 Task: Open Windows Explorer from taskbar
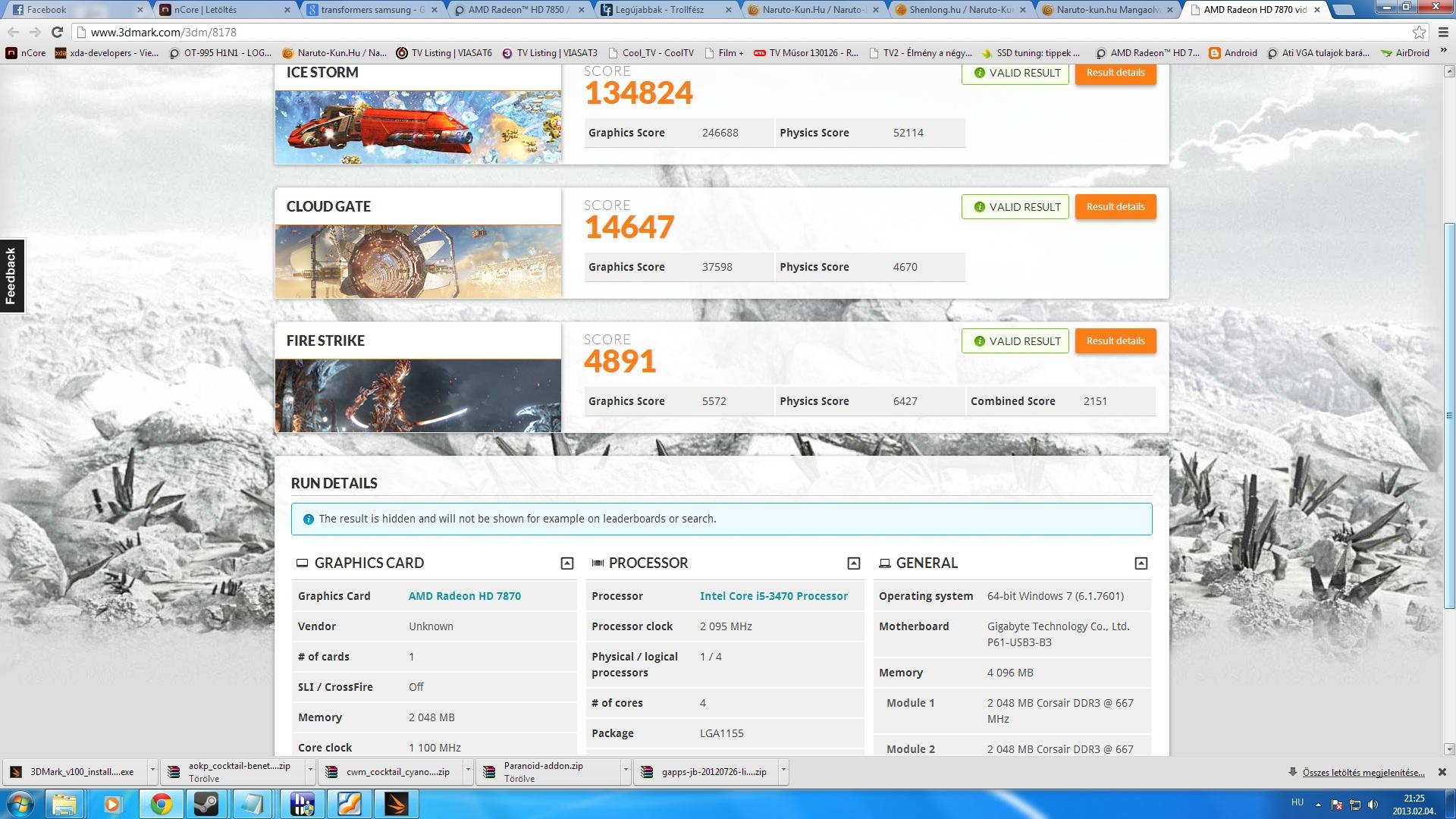click(x=64, y=804)
